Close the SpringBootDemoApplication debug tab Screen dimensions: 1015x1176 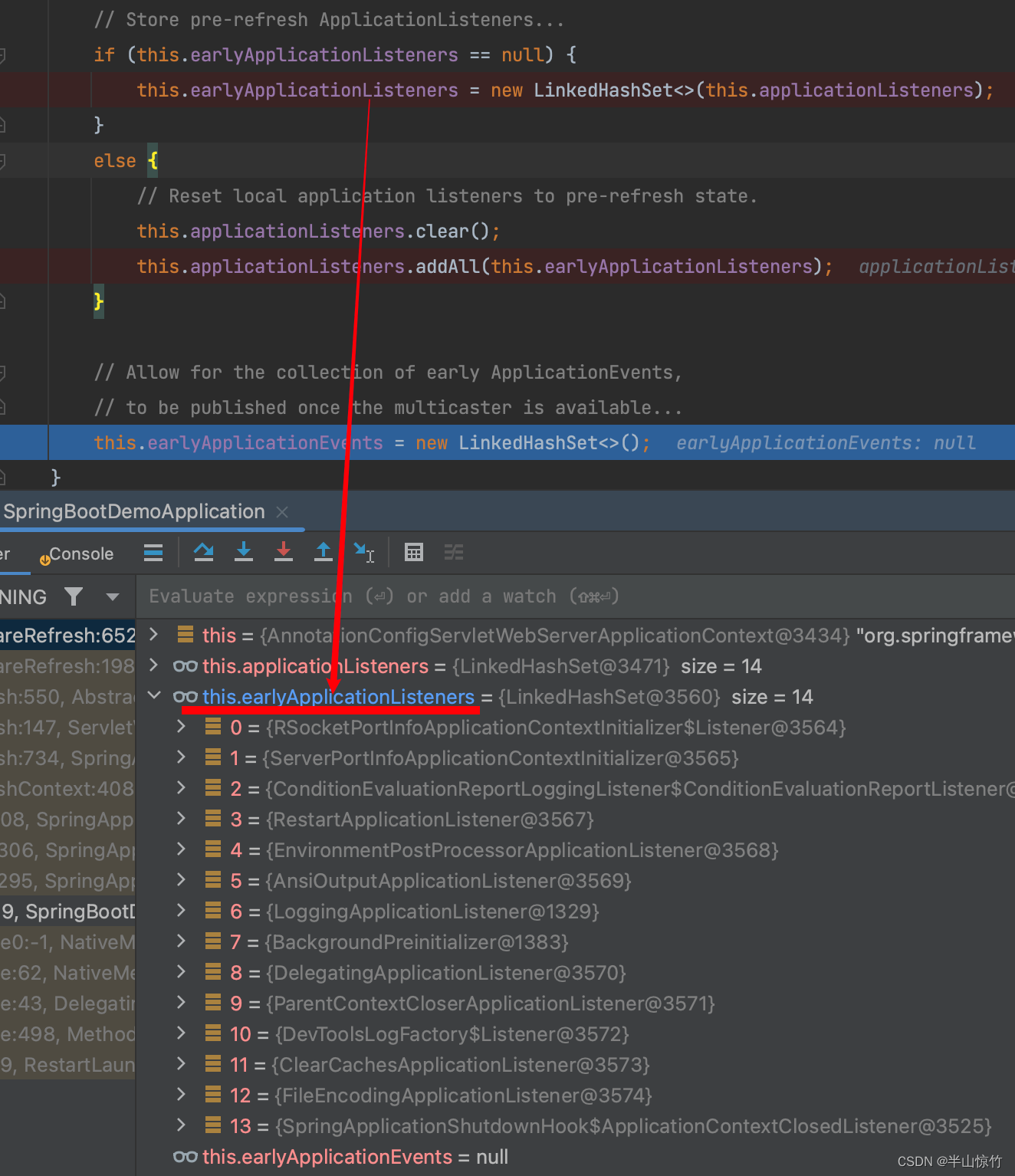click(x=282, y=512)
